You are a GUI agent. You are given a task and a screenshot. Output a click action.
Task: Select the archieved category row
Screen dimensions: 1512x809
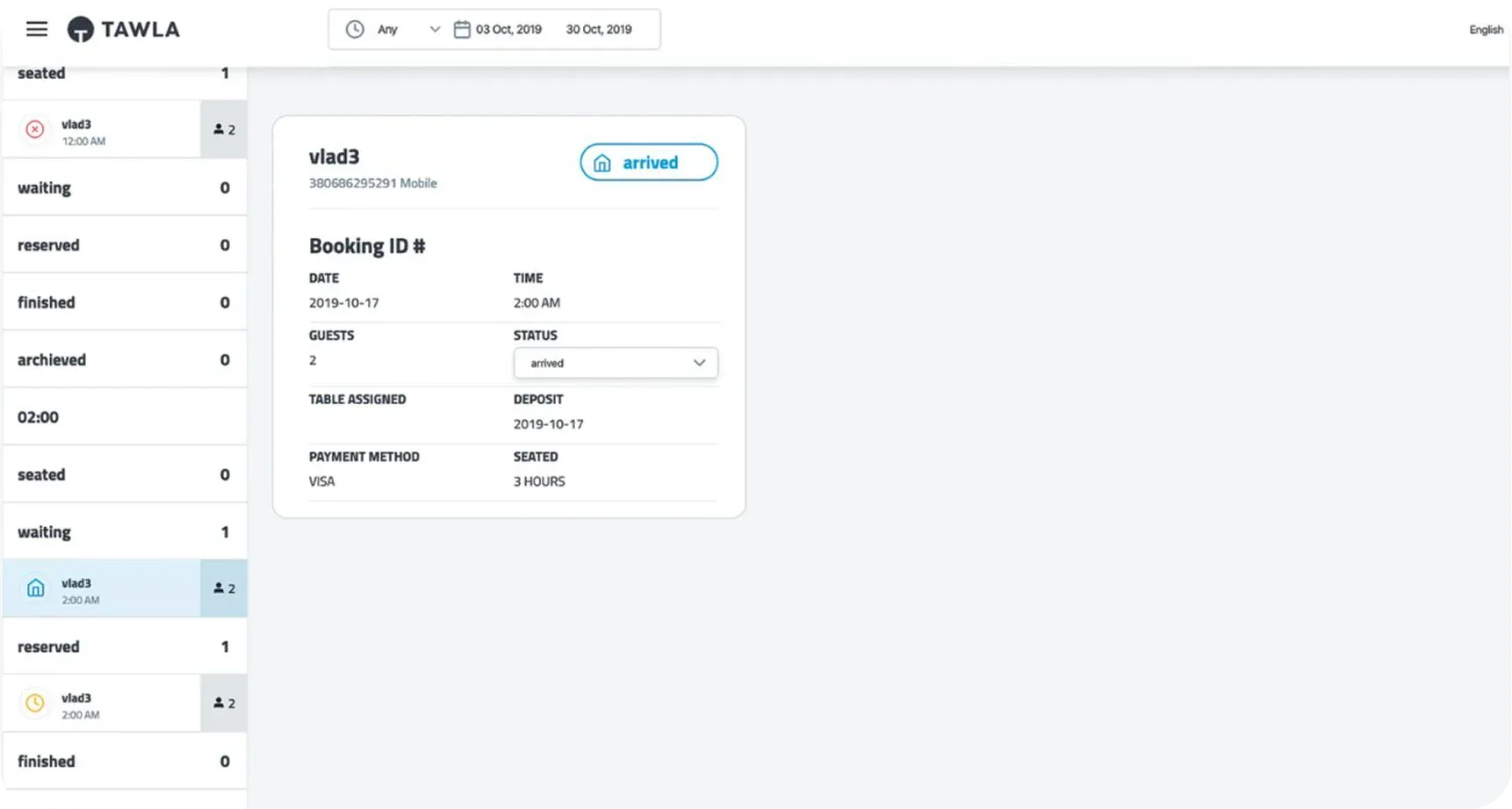click(124, 360)
